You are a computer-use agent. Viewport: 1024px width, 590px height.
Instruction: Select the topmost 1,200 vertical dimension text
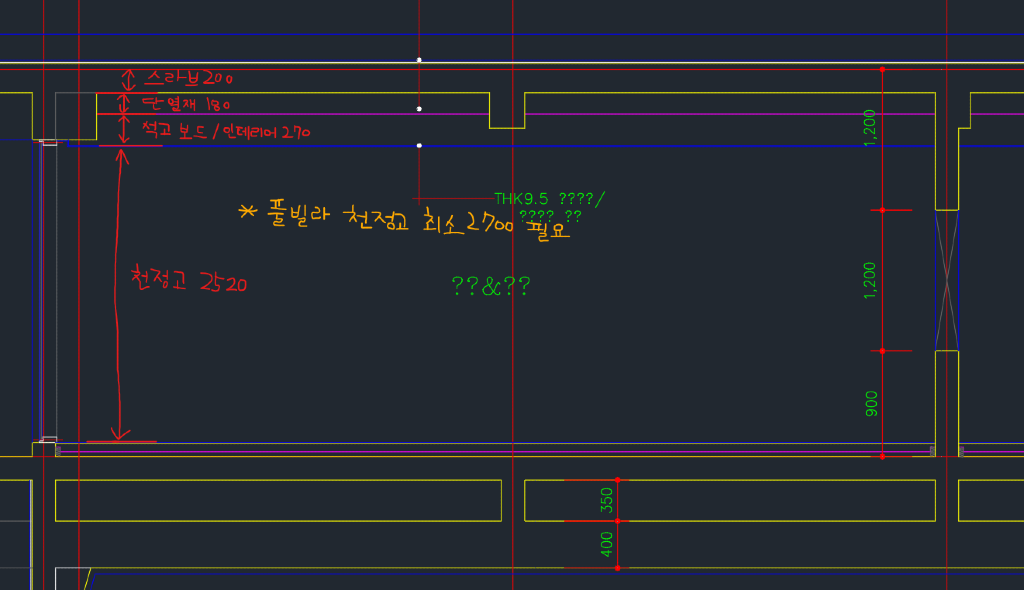[x=870, y=128]
